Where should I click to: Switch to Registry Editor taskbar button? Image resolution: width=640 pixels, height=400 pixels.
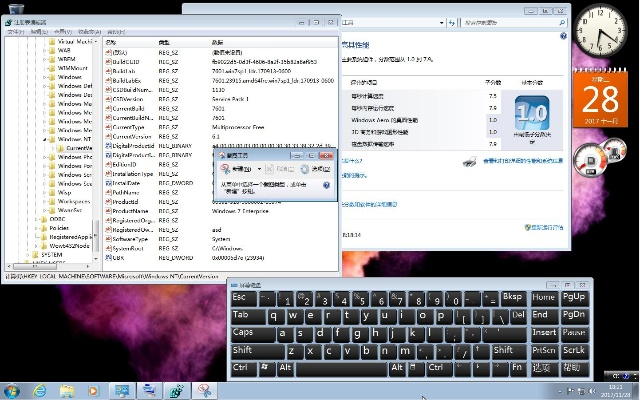177,391
